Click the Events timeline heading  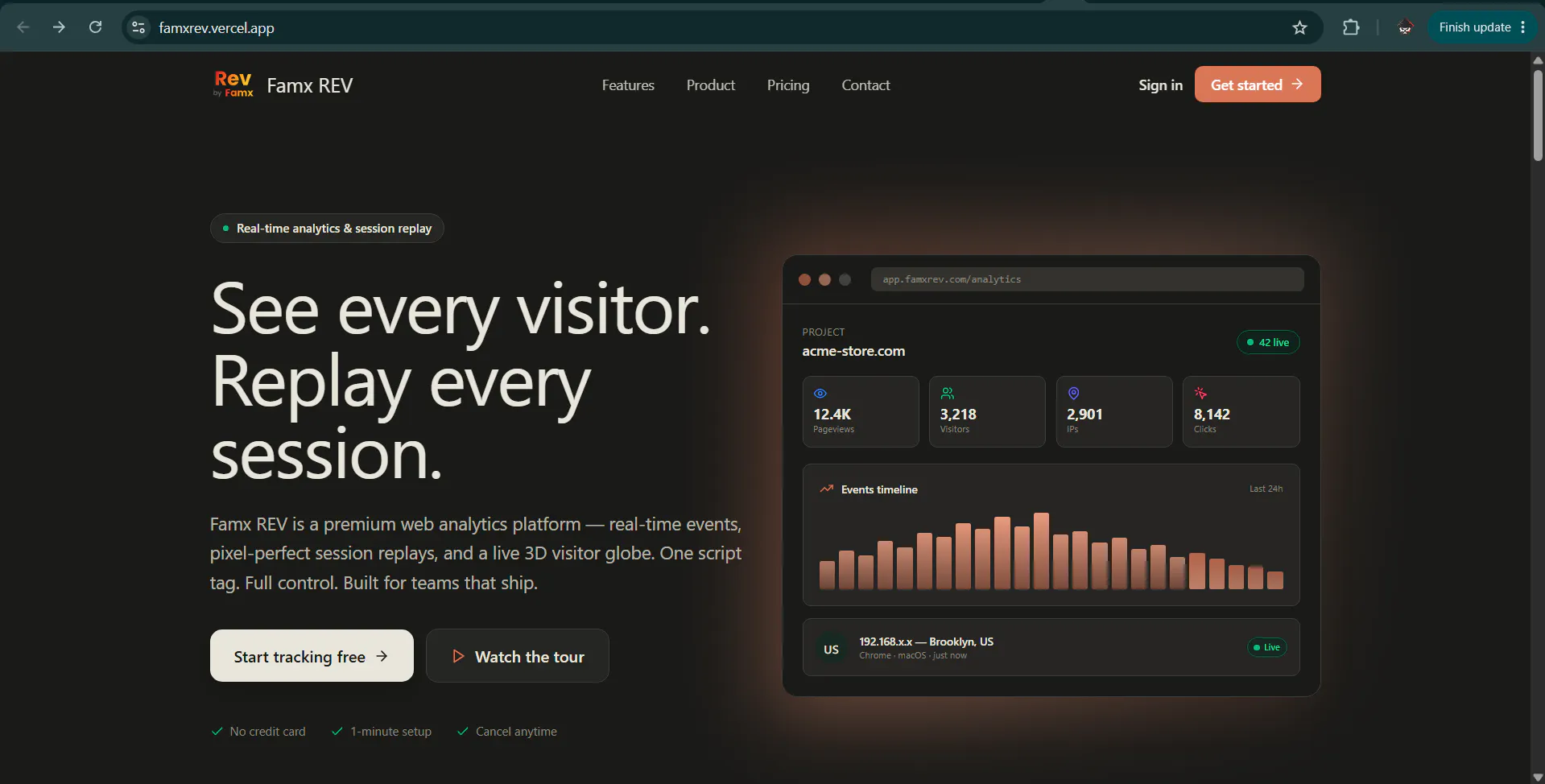(x=879, y=489)
